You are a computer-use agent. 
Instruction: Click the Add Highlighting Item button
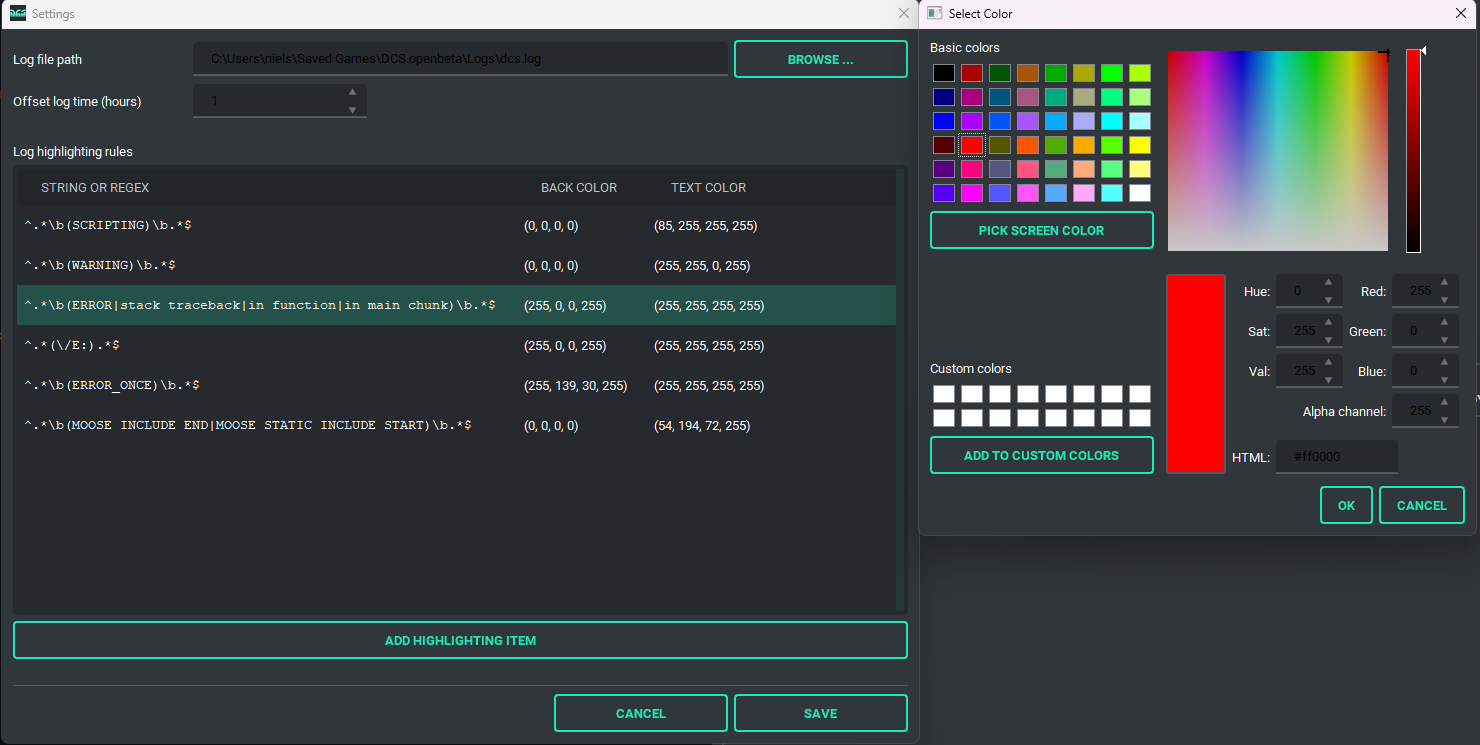[x=460, y=640]
